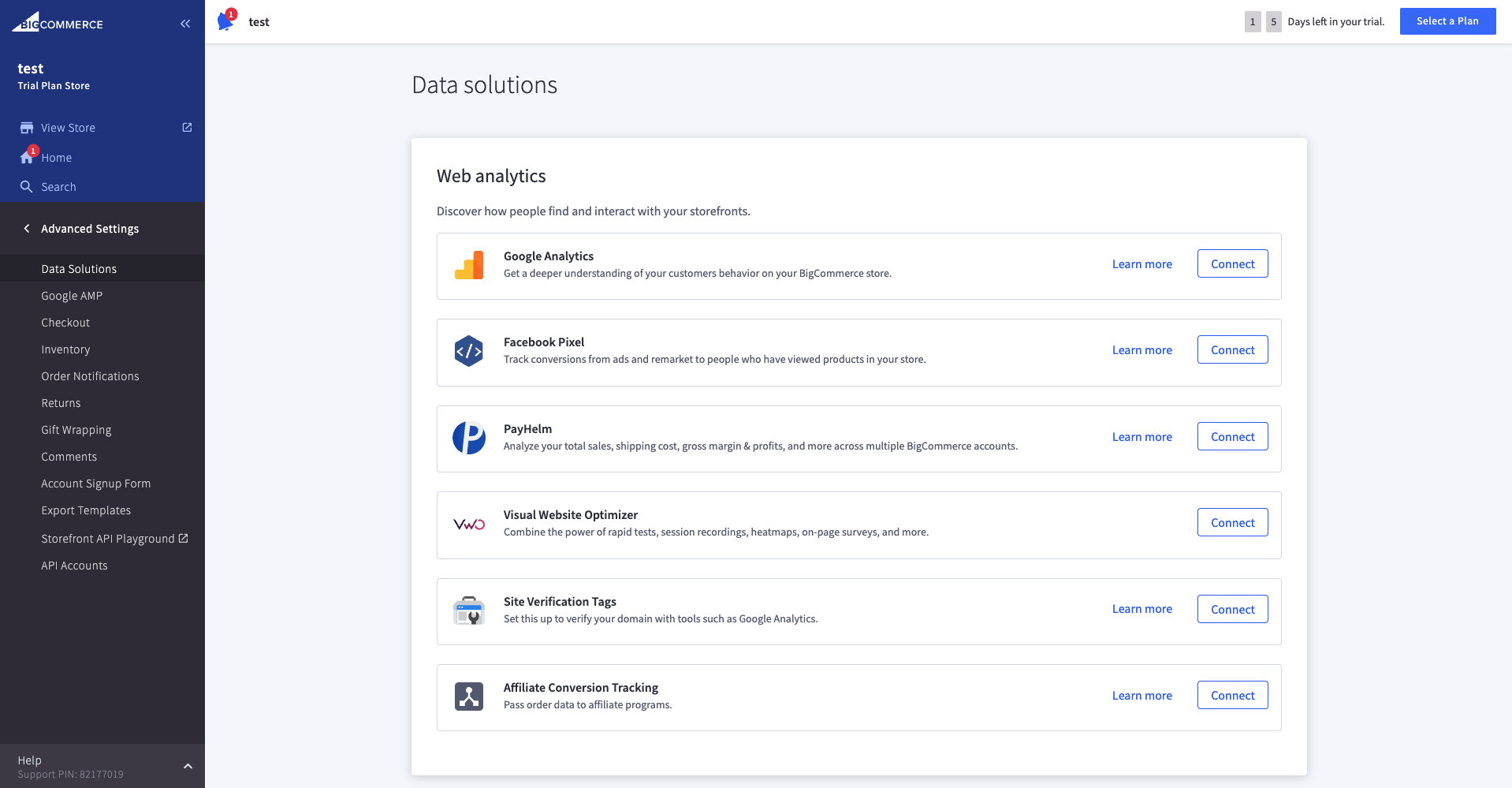1512x788 pixels.
Task: Open Account Signup Form settings
Action: click(x=96, y=484)
